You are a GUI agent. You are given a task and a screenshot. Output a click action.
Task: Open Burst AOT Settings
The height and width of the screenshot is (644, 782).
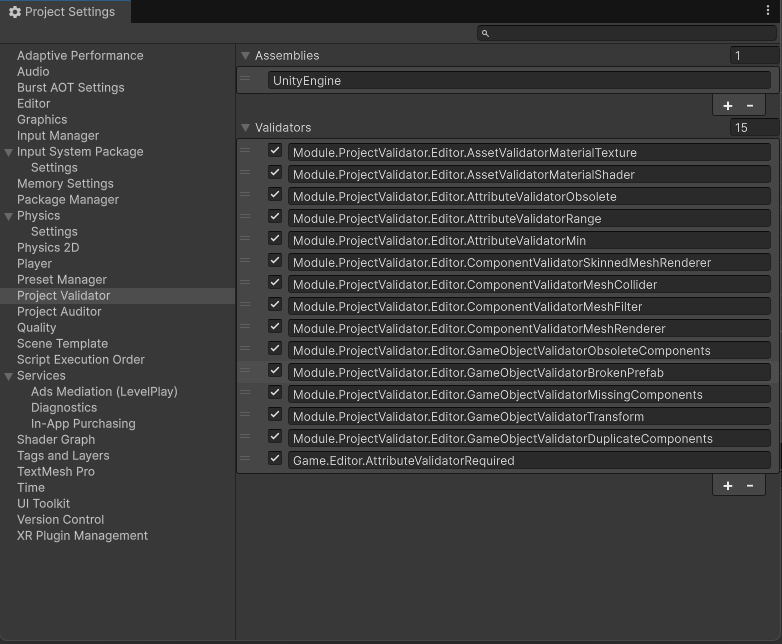[70, 88]
